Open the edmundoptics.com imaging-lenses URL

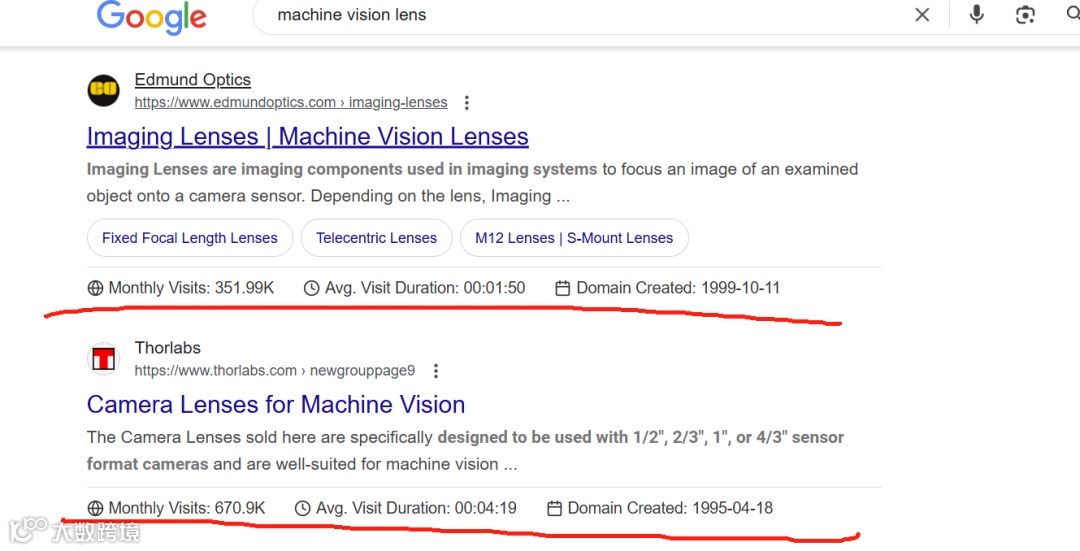pyautogui.click(x=291, y=103)
